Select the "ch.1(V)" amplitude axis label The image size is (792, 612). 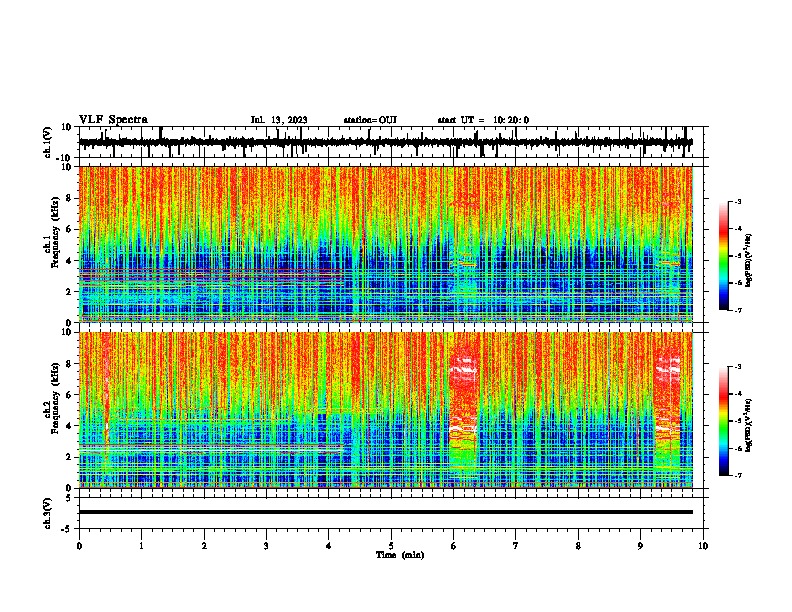tap(48, 142)
